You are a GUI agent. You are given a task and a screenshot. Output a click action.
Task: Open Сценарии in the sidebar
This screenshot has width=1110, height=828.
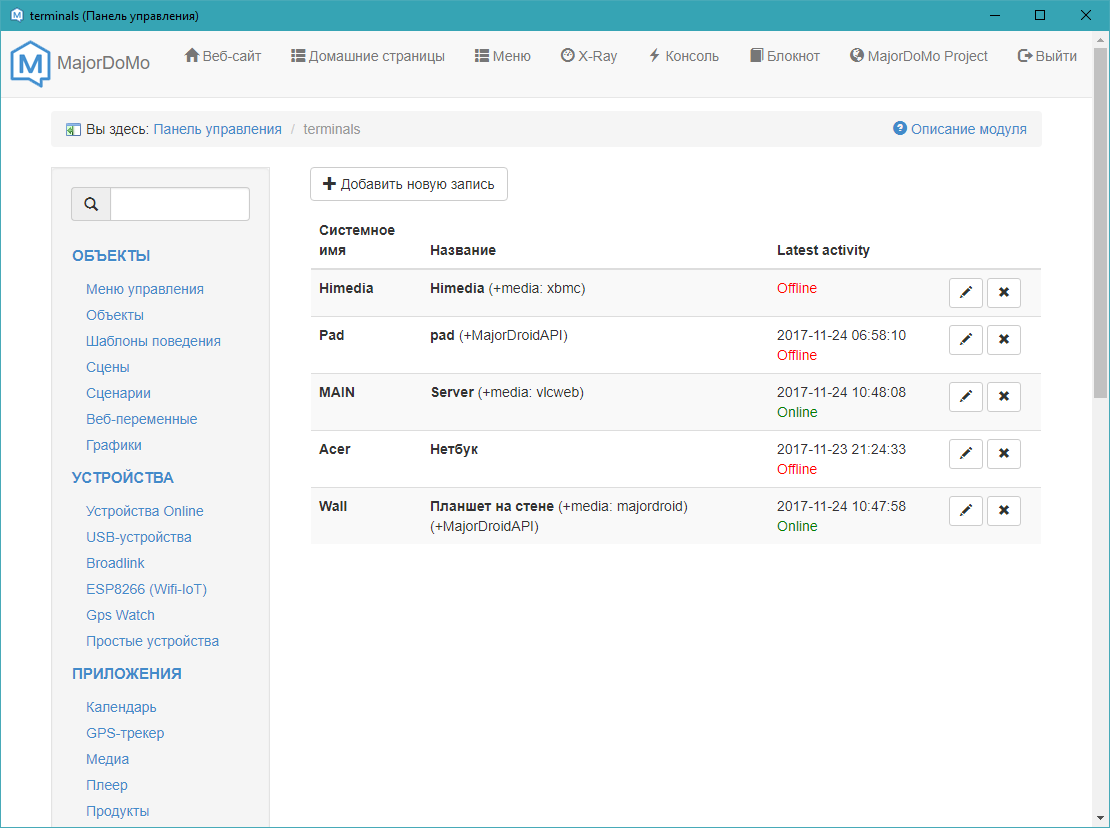point(118,393)
